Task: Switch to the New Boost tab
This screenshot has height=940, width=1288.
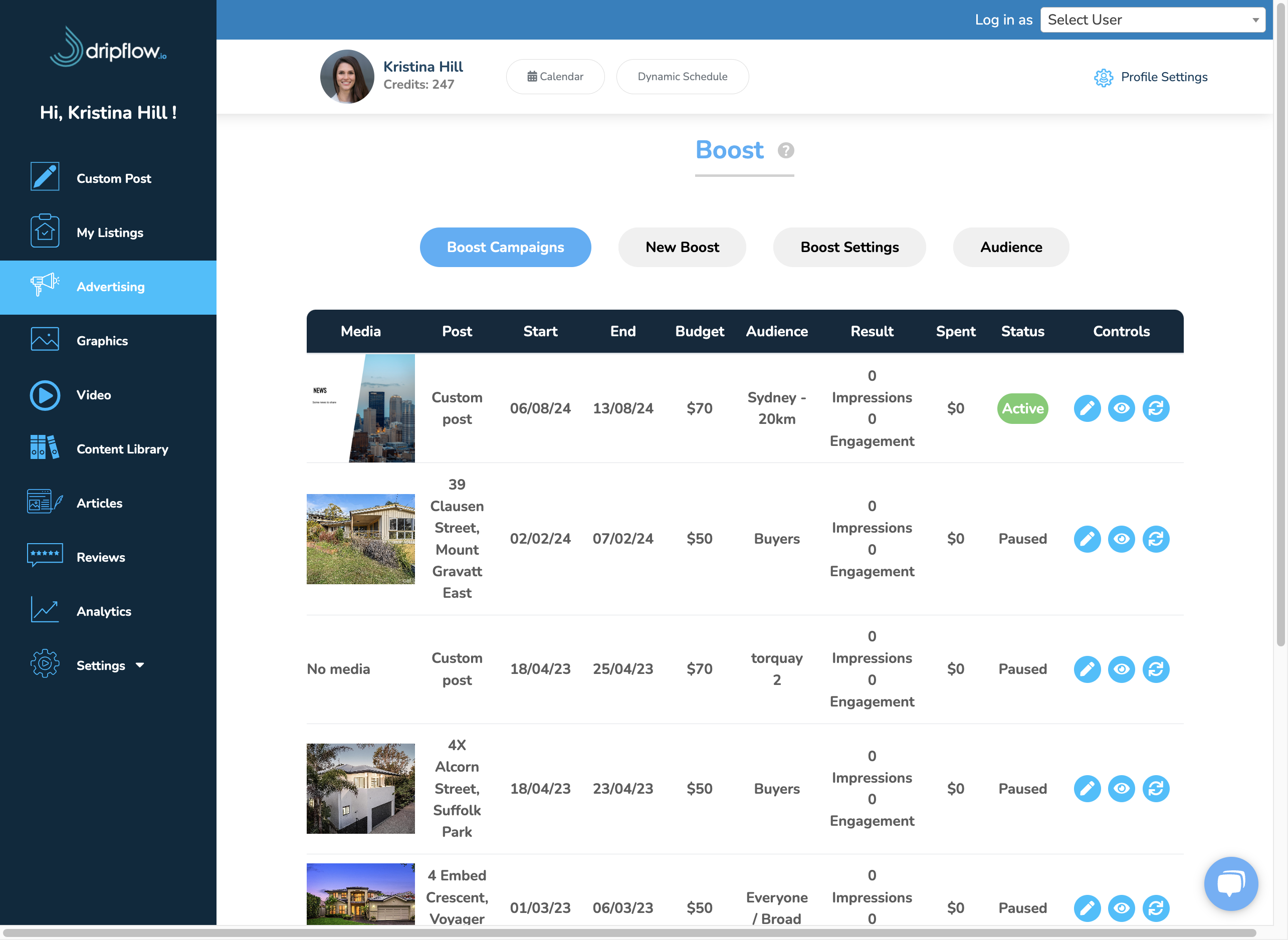Action: (x=682, y=247)
